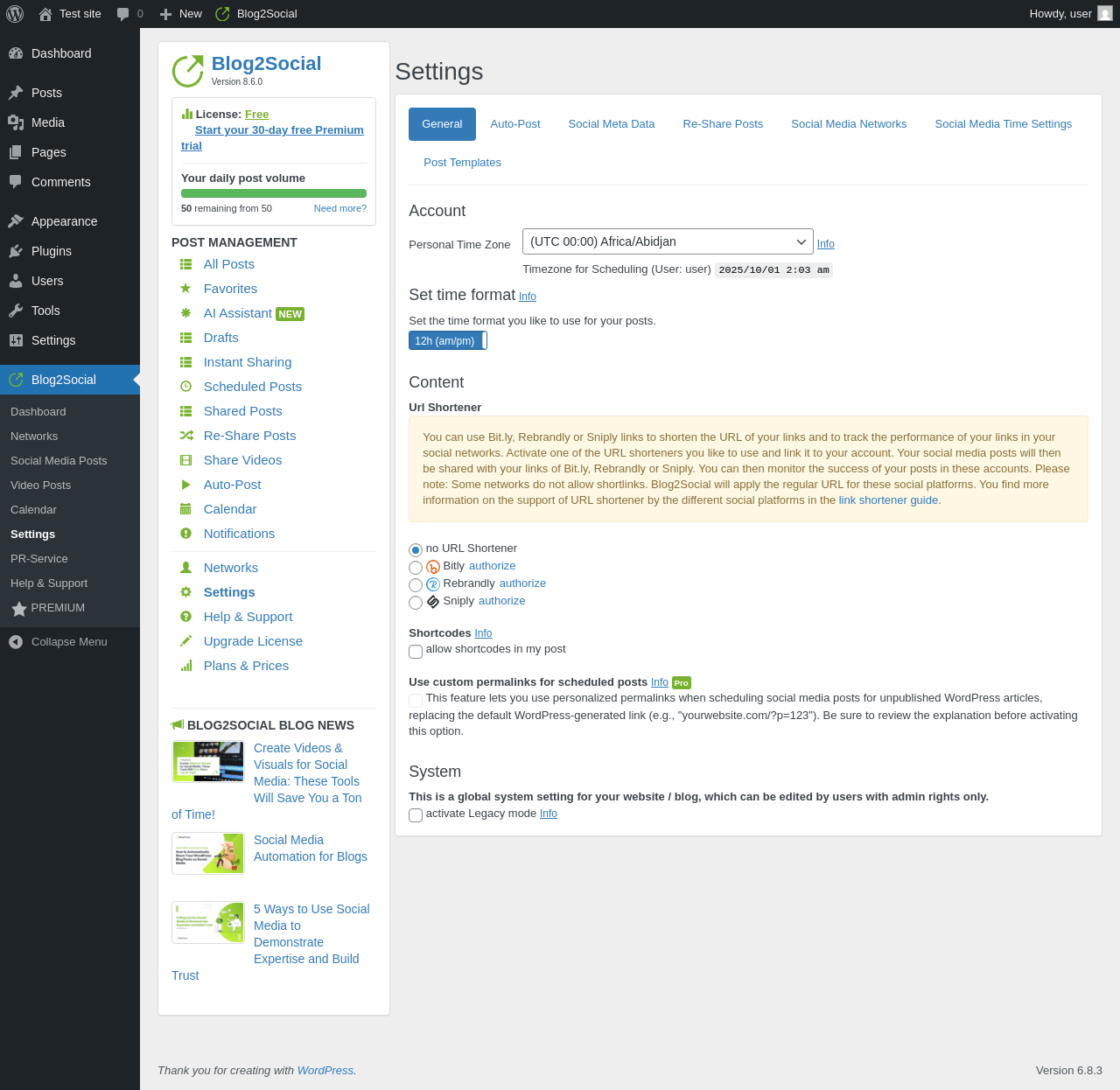Screen dimensions: 1120x1090
Task: Click the Scheduled Posts clock icon
Action: tap(185, 387)
